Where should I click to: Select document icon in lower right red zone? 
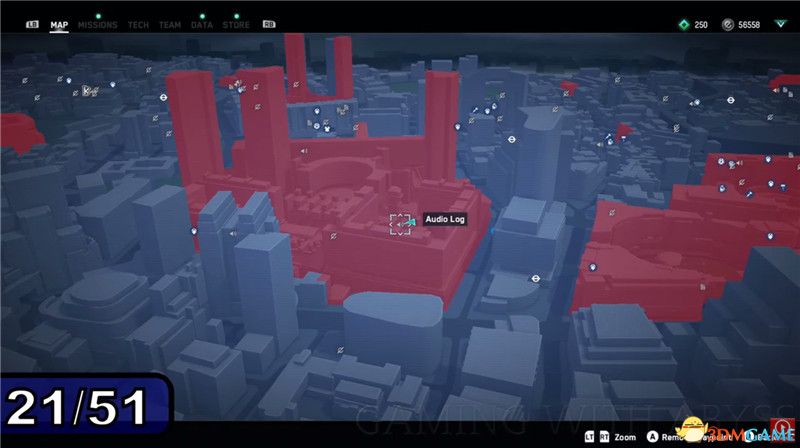[x=703, y=287]
